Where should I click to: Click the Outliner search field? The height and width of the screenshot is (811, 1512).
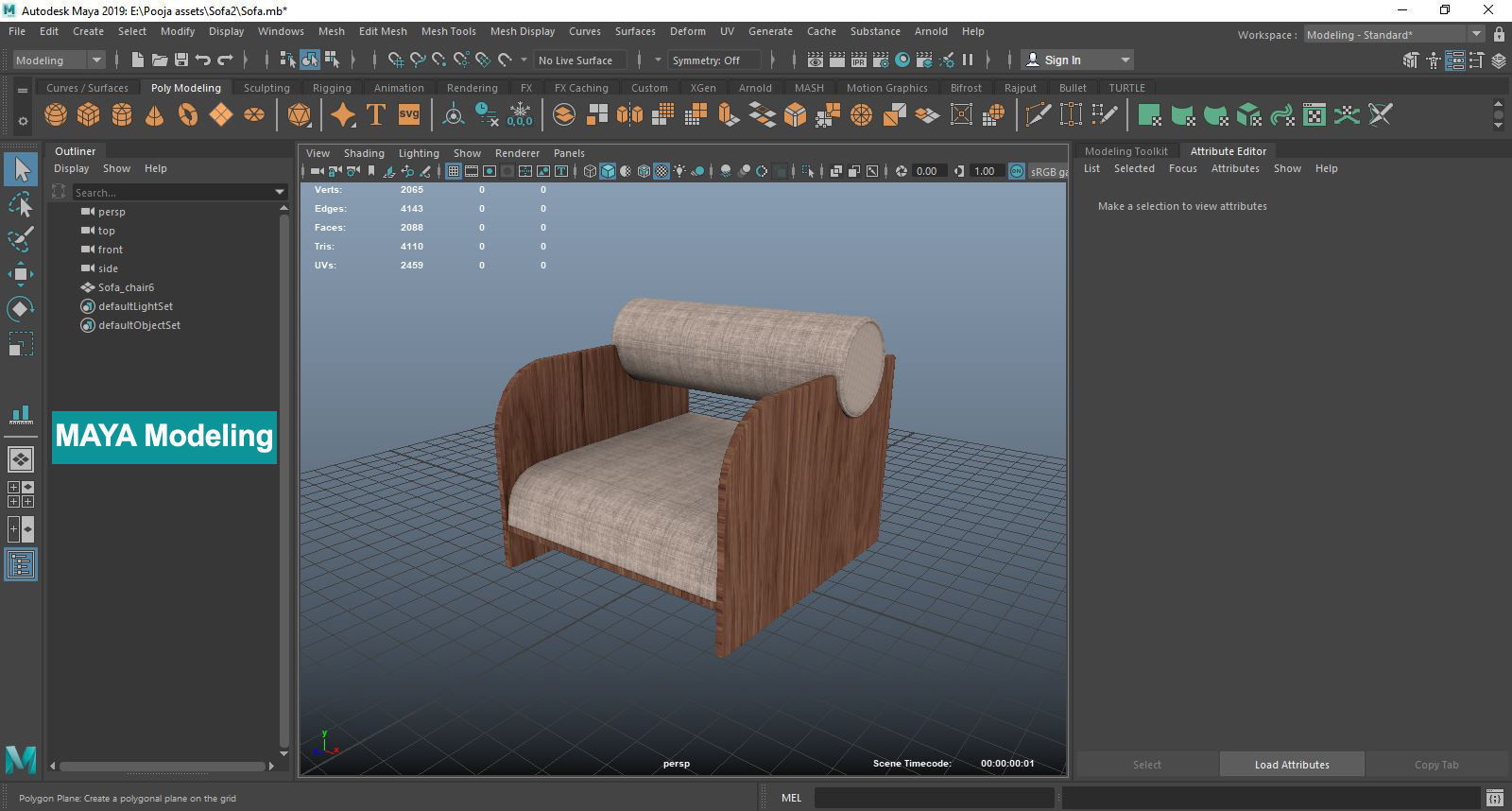point(170,192)
